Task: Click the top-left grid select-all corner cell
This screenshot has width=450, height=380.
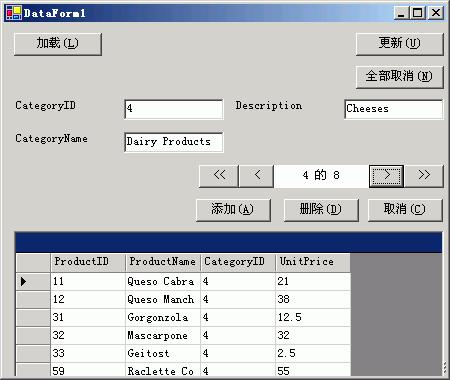Action: [33, 262]
